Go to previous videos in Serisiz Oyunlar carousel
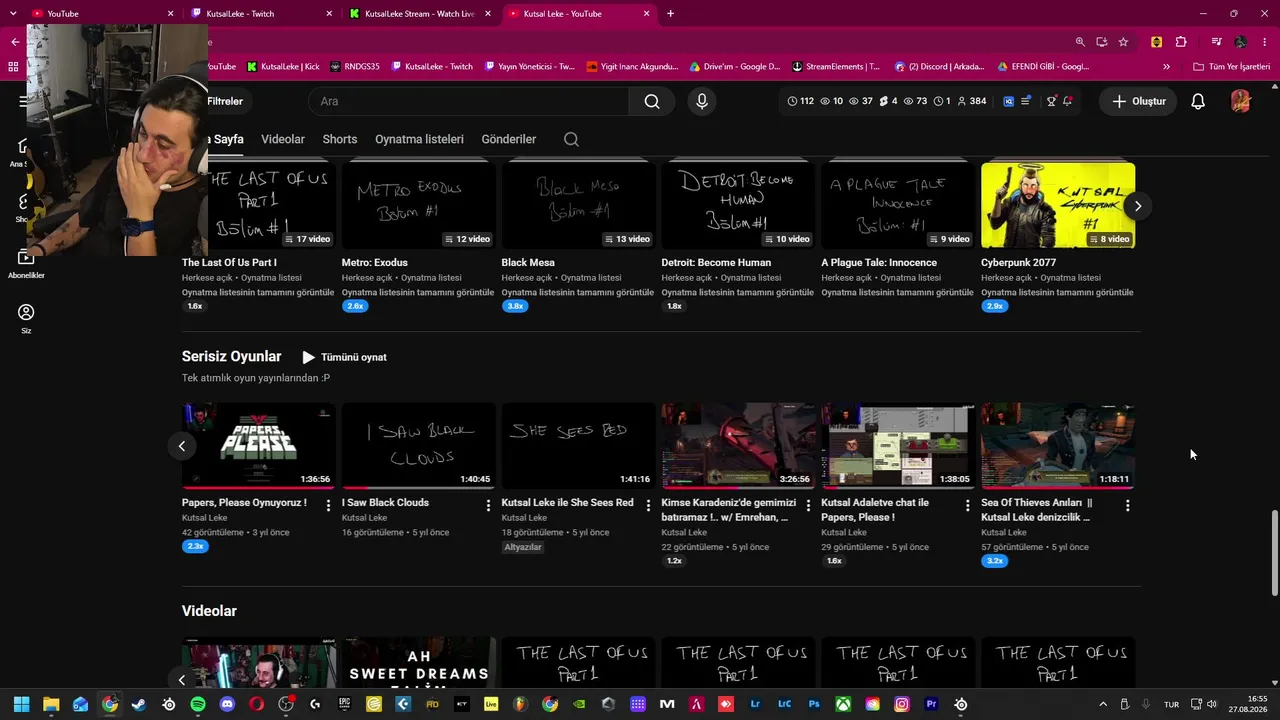Viewport: 1280px width, 720px height. tap(181, 446)
